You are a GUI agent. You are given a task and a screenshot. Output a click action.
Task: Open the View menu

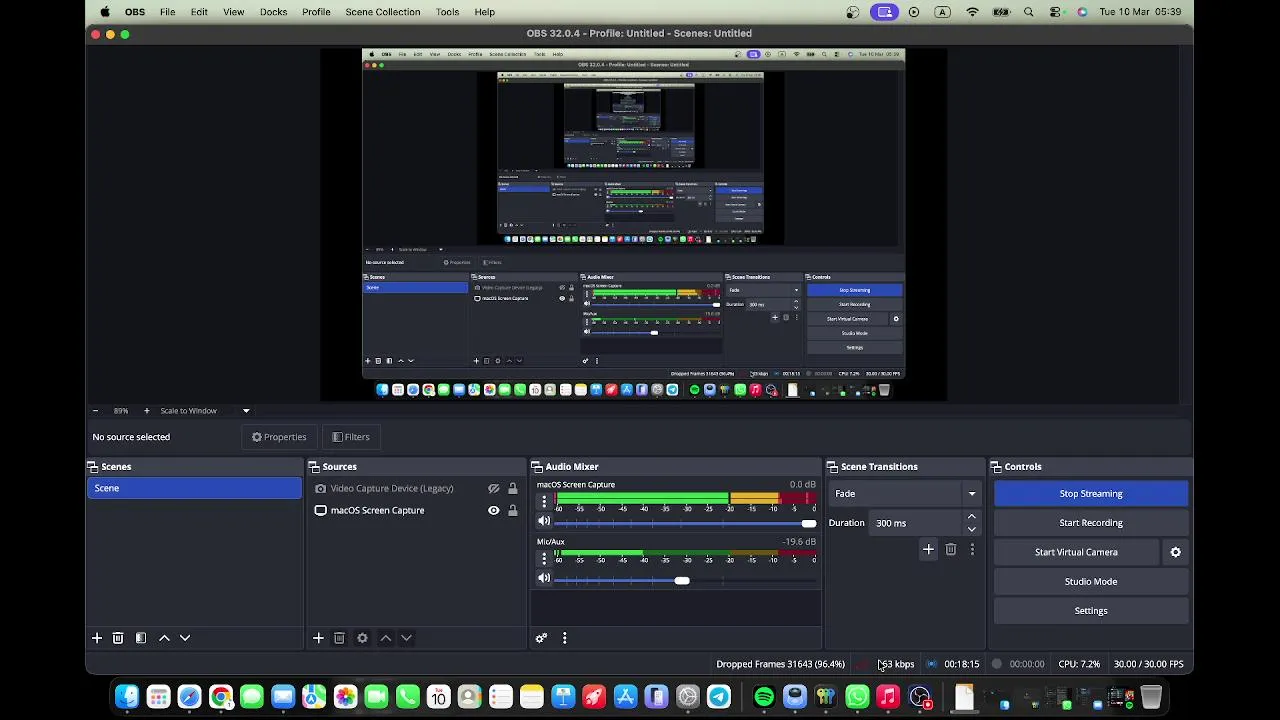point(233,12)
